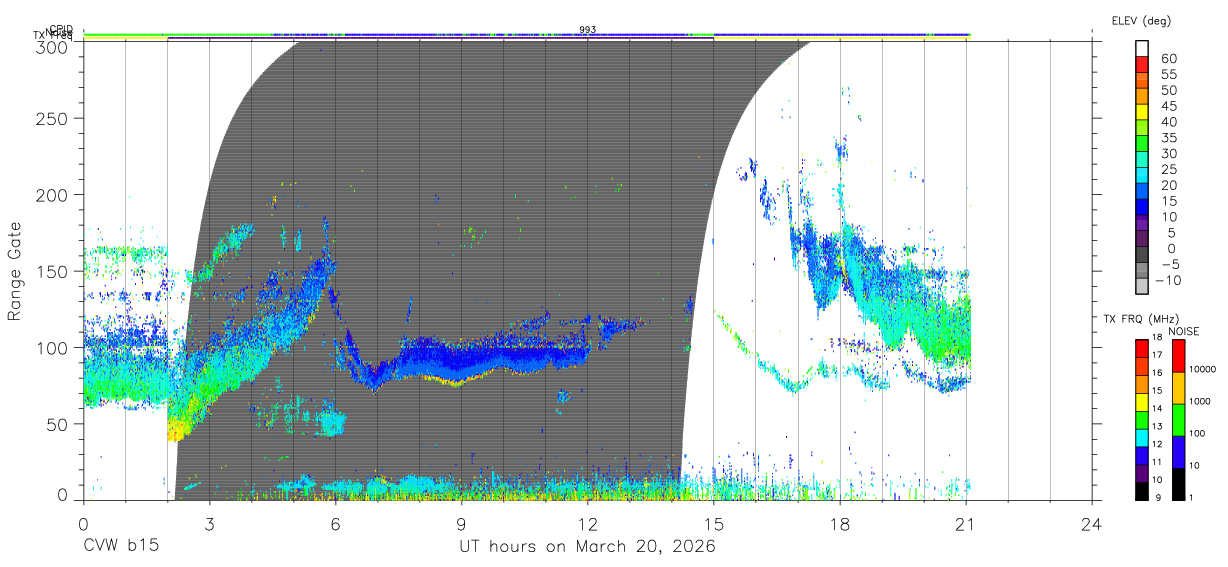1228x567 pixels.
Task: Click the yellow segment of the ELEV color bar
Action: 1142,113
